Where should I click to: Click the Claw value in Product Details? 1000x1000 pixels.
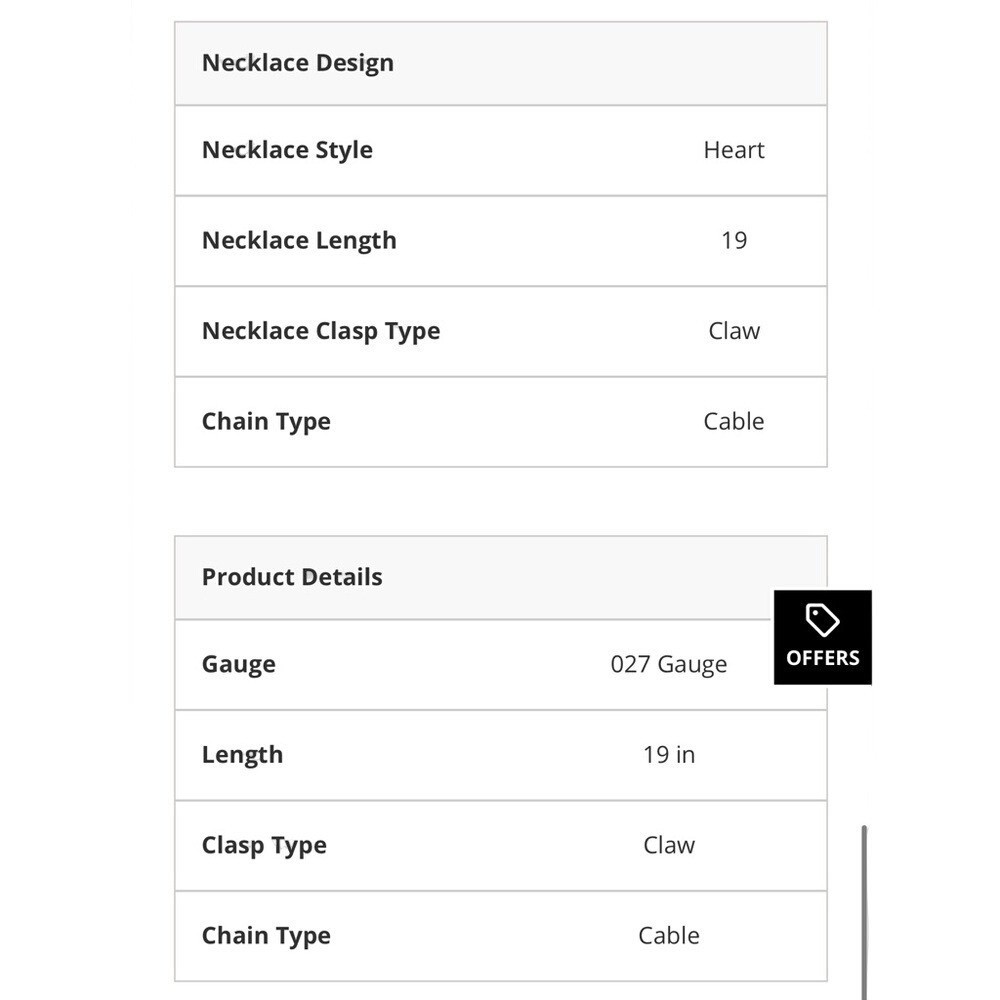point(668,845)
